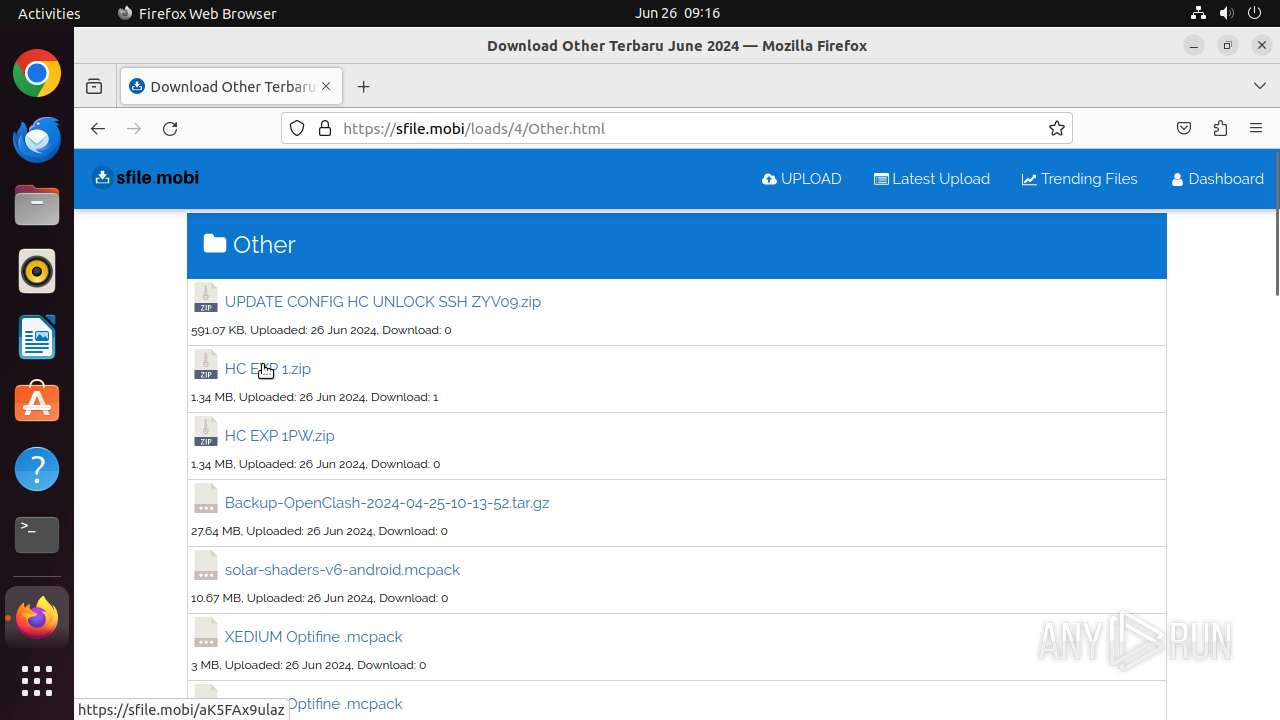Click file icon for Backup-OpenClash archive
The image size is (1280, 720).
tap(206, 499)
